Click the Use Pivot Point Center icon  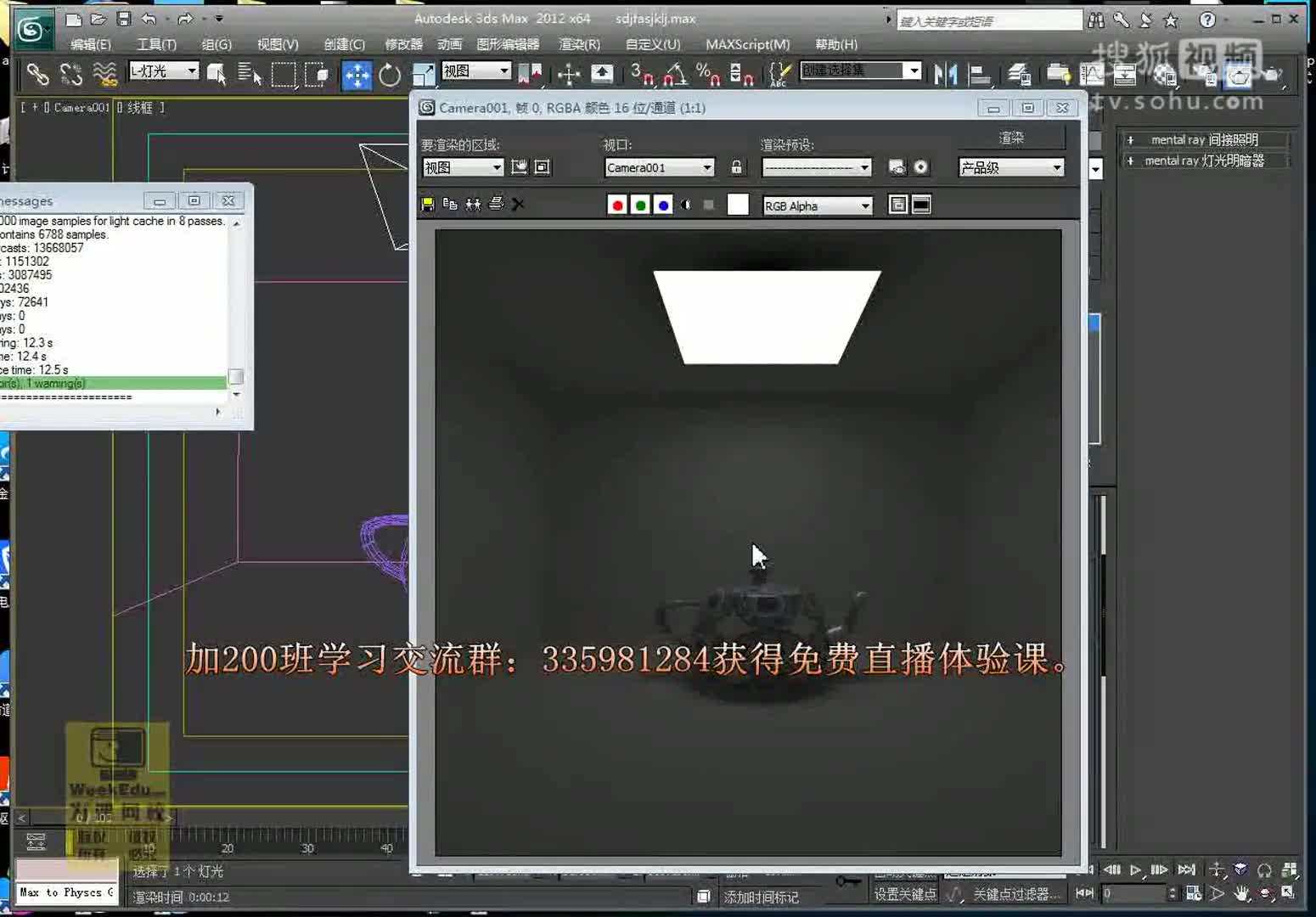point(530,75)
